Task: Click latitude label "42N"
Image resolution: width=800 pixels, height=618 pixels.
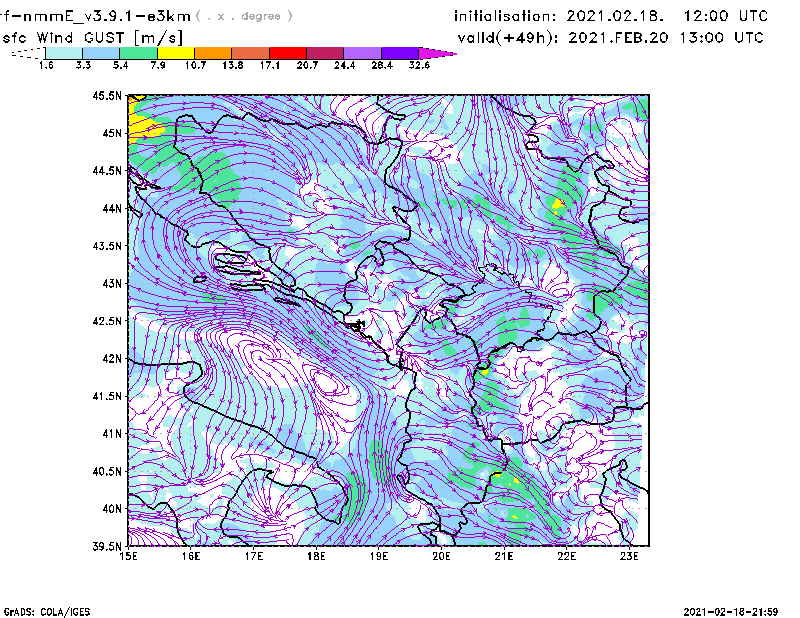Action: tap(112, 359)
